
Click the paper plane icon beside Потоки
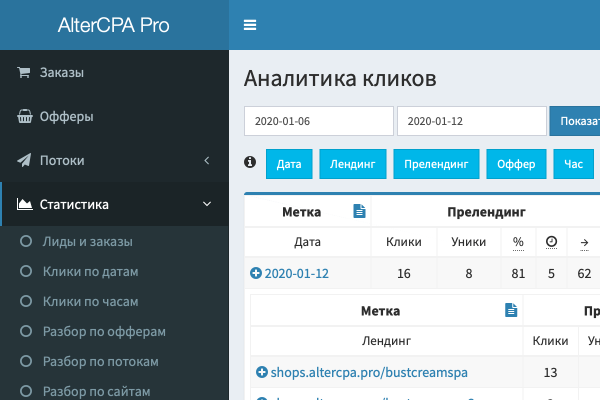[x=24, y=160]
